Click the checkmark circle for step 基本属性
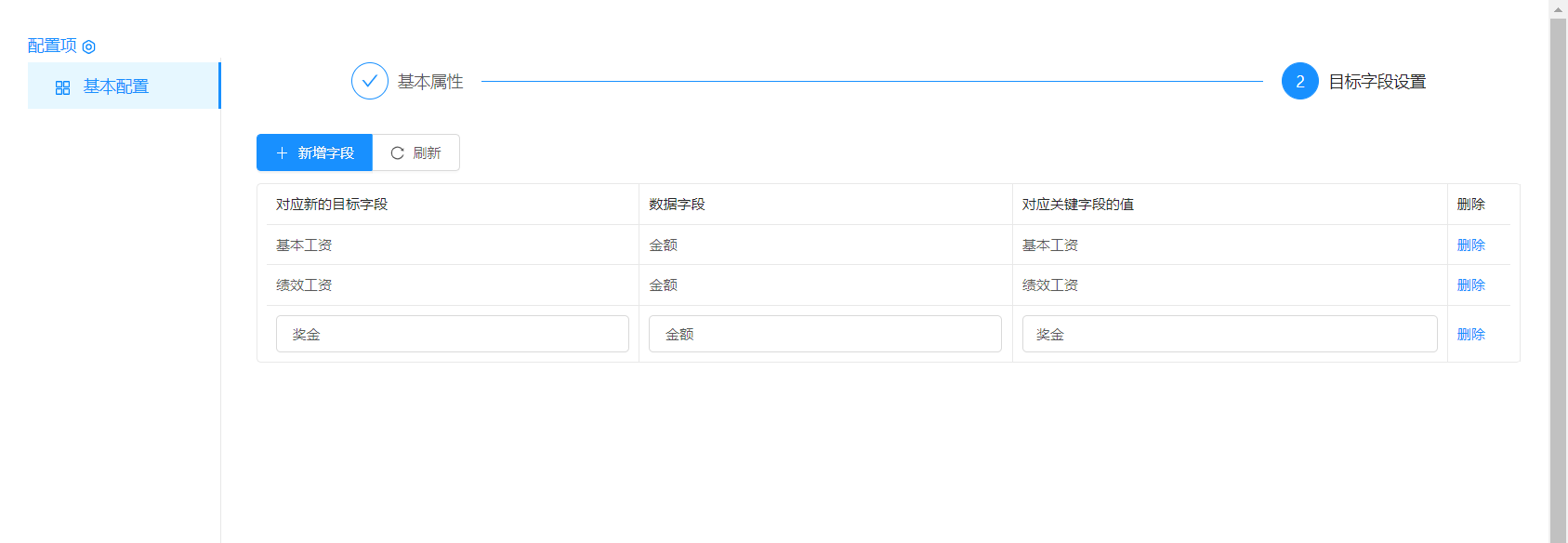The width and height of the screenshot is (1568, 543). coord(369,82)
